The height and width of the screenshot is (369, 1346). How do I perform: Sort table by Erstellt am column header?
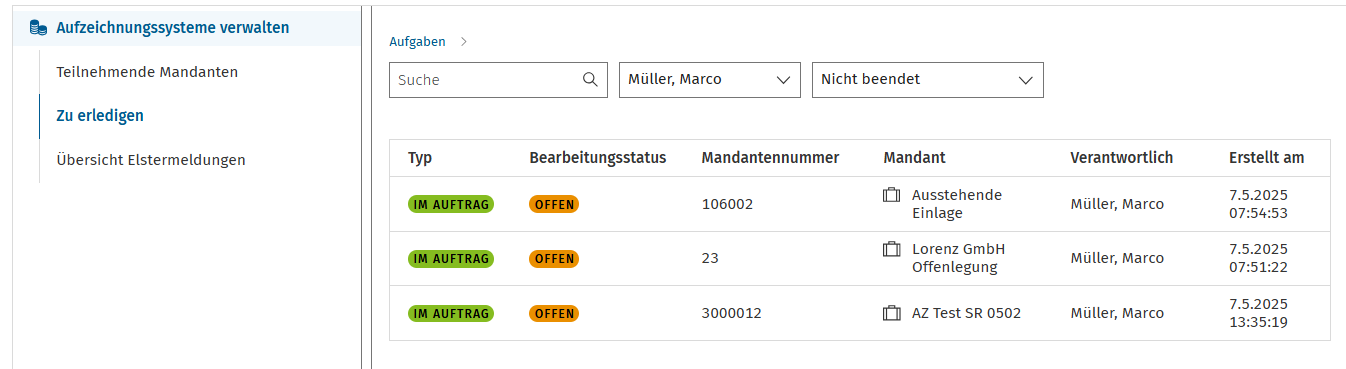click(1266, 158)
